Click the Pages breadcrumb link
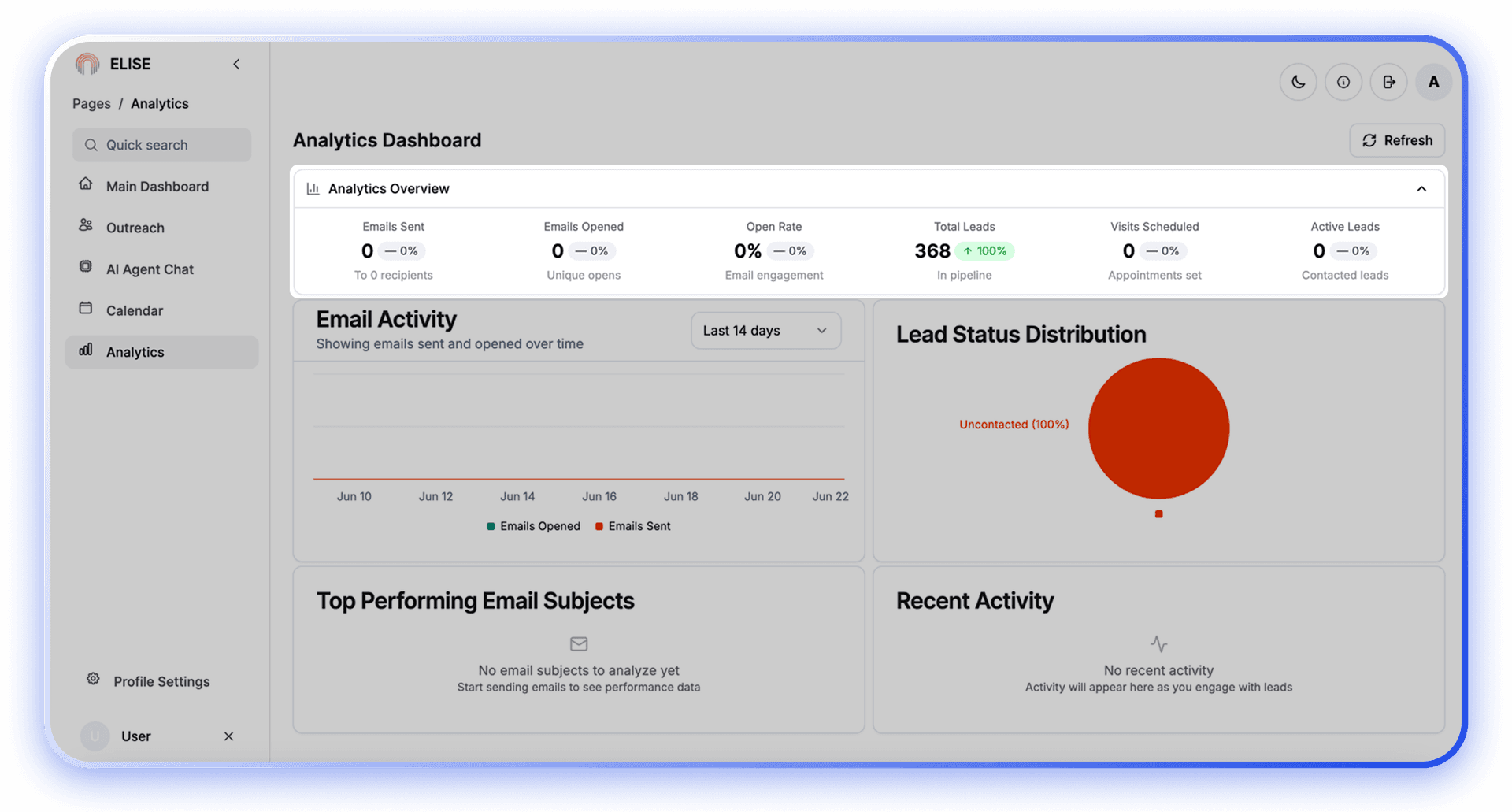 coord(91,104)
